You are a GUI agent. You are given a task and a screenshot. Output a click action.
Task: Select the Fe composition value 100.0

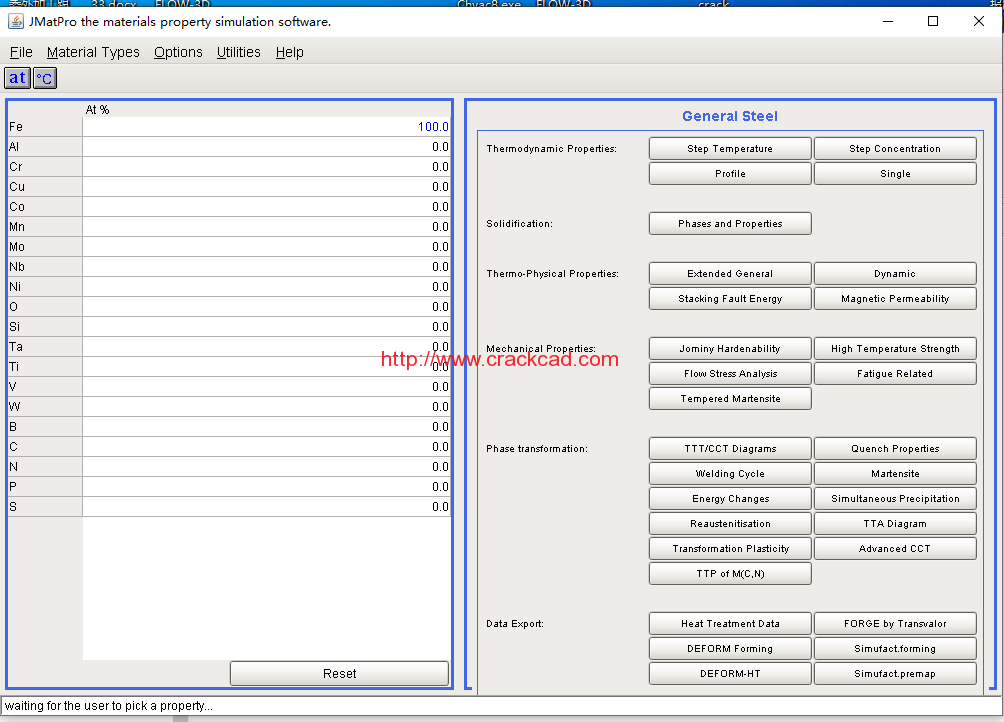click(x=266, y=127)
